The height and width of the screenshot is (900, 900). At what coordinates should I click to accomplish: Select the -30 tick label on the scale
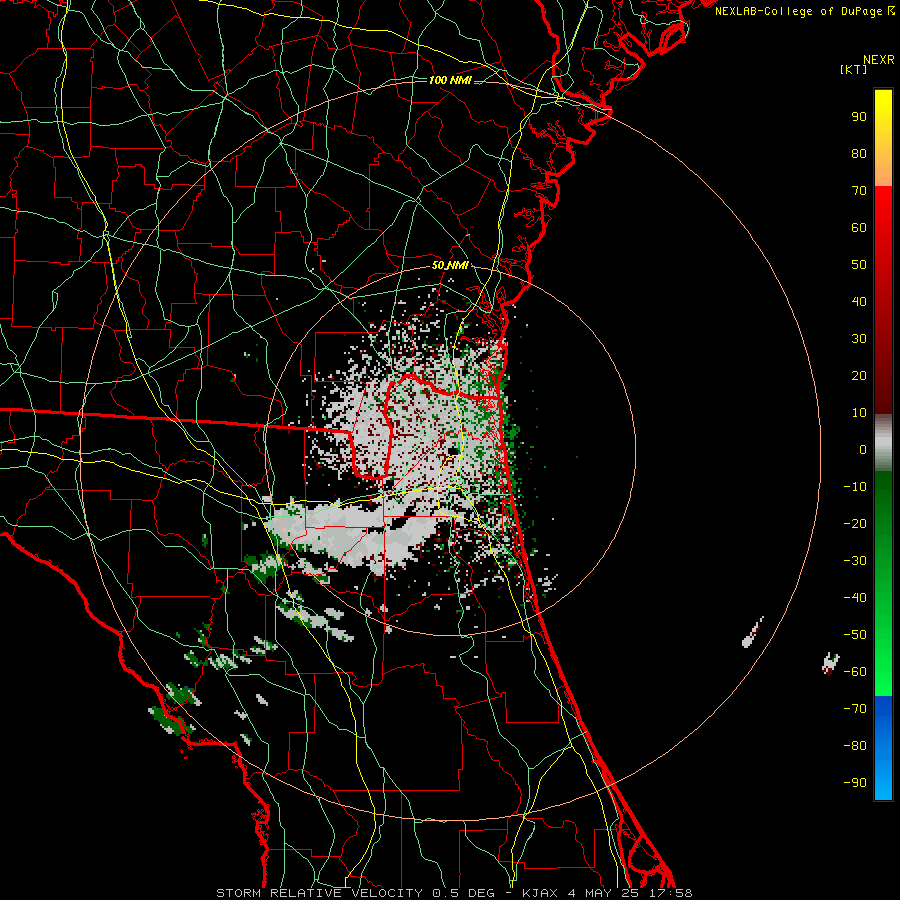855,561
